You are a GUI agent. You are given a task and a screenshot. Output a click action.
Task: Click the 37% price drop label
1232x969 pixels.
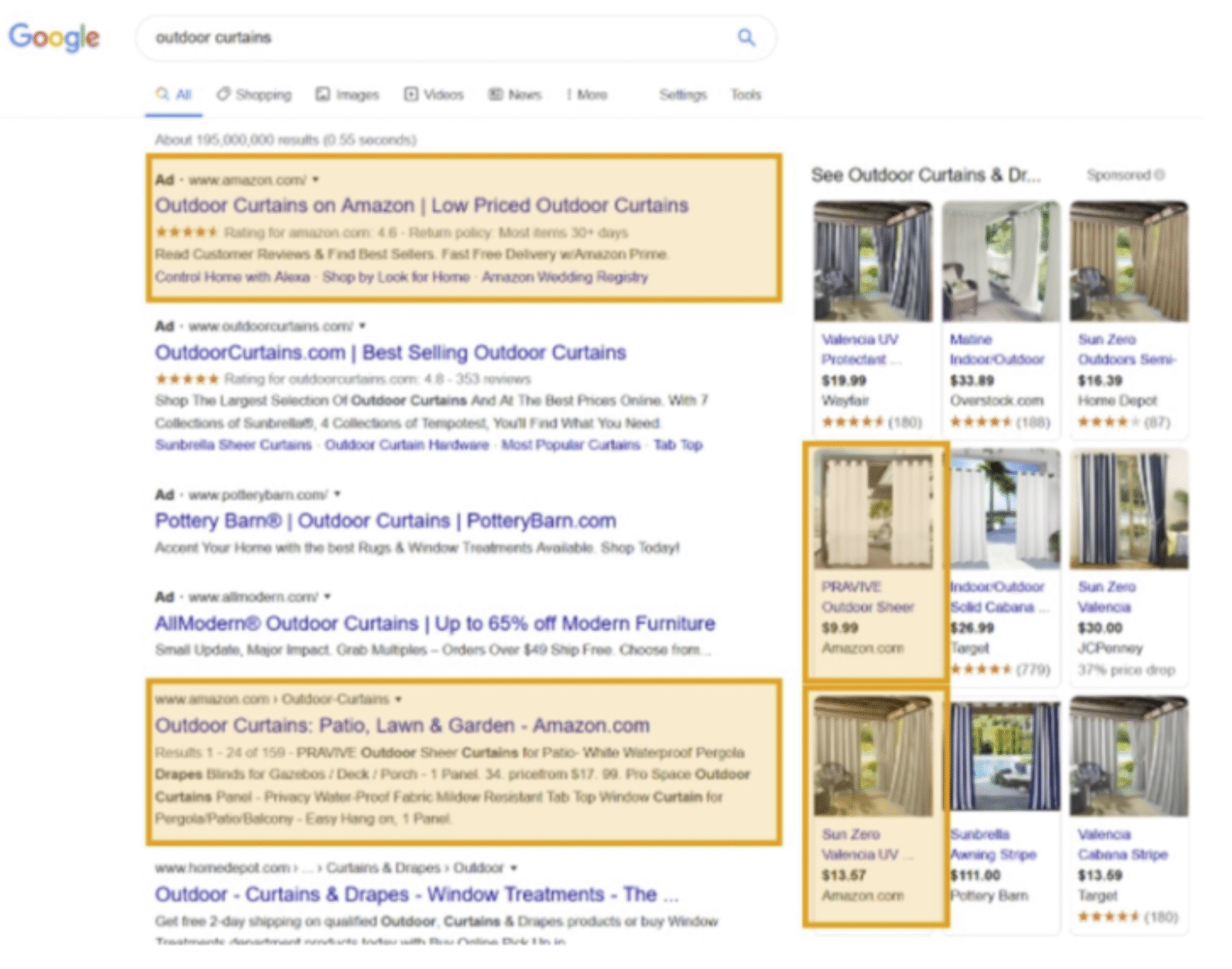click(1127, 670)
